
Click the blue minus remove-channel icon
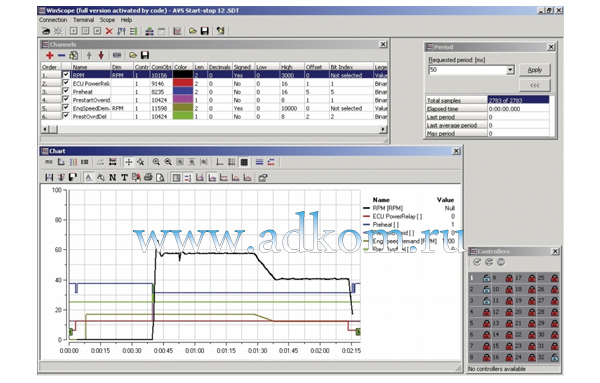pyautogui.click(x=61, y=55)
